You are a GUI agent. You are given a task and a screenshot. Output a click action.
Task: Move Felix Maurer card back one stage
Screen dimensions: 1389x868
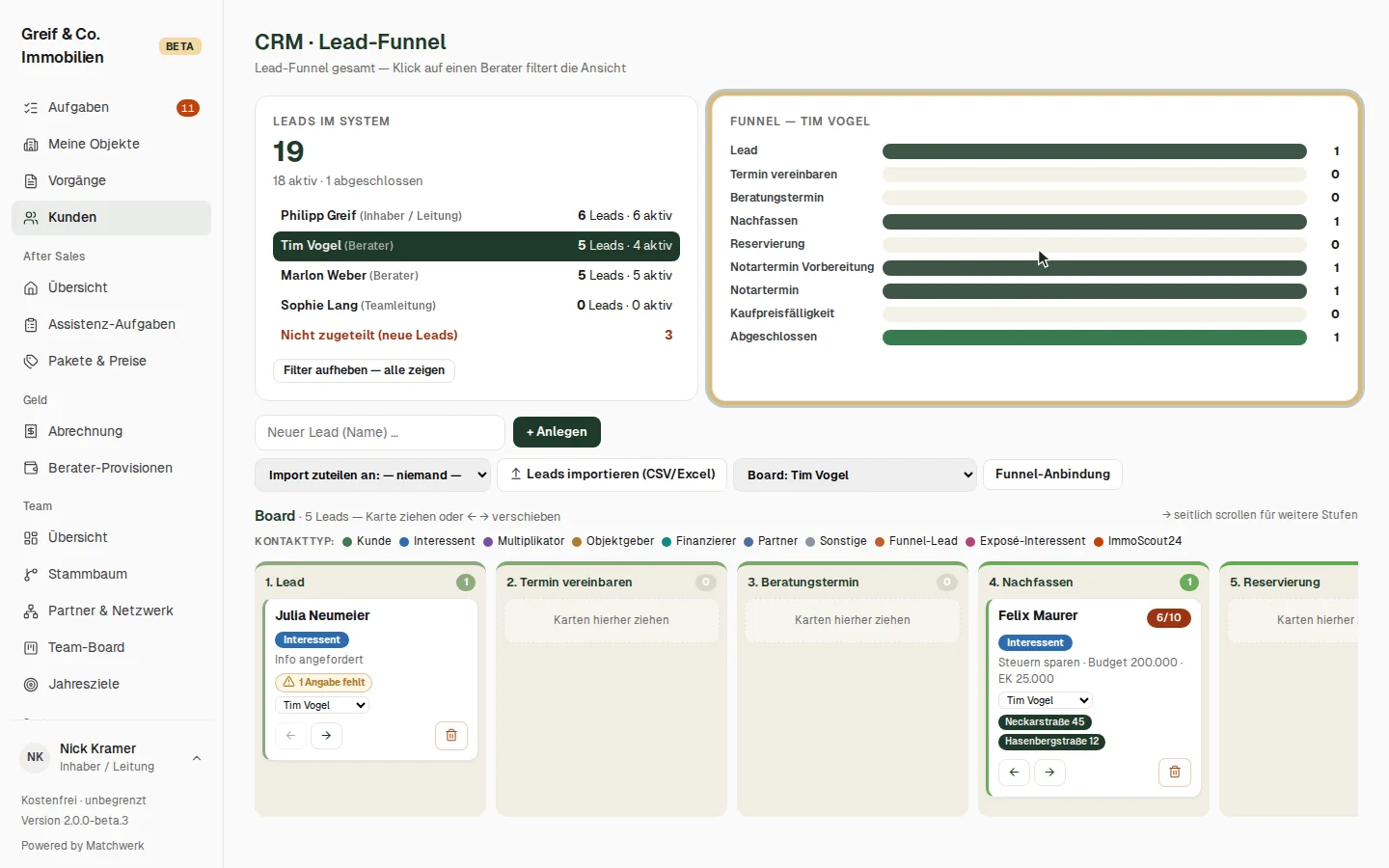point(1014,772)
